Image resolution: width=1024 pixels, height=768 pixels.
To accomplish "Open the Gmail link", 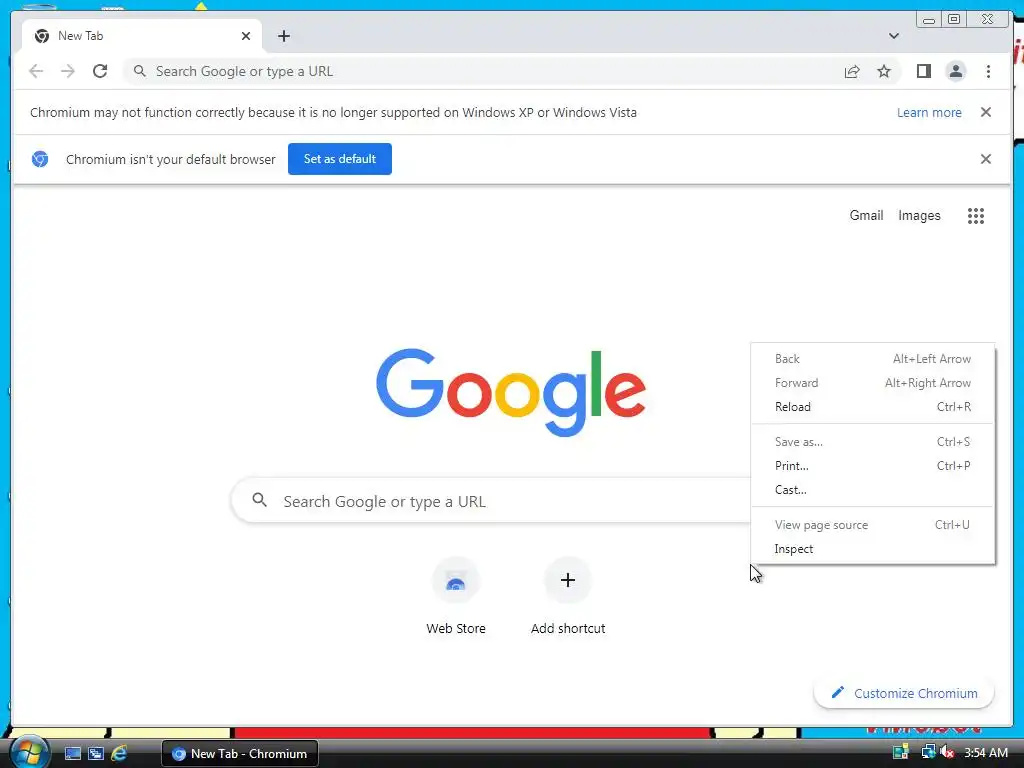I will click(866, 216).
